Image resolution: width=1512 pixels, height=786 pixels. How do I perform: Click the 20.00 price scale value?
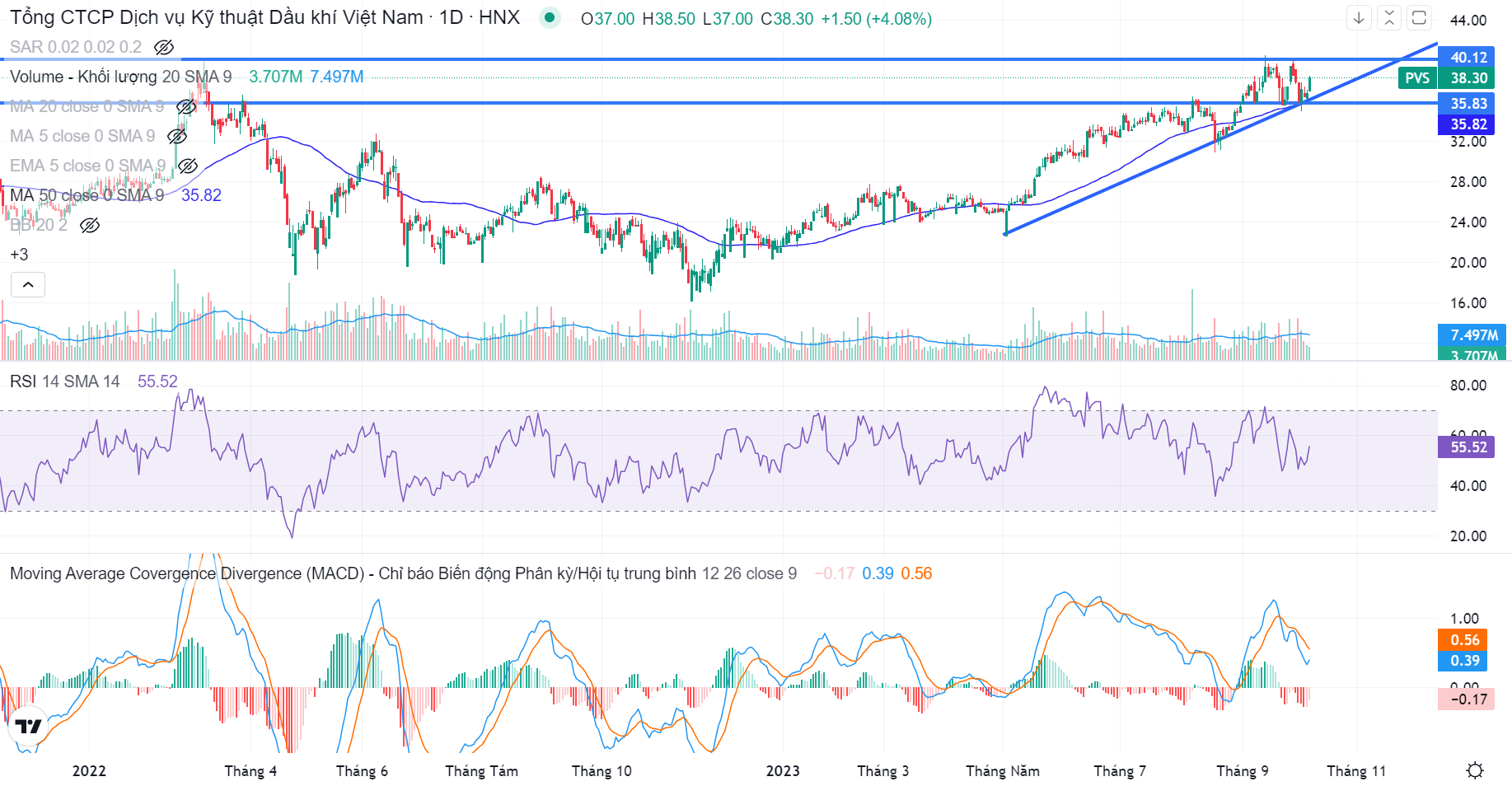coord(1468,263)
